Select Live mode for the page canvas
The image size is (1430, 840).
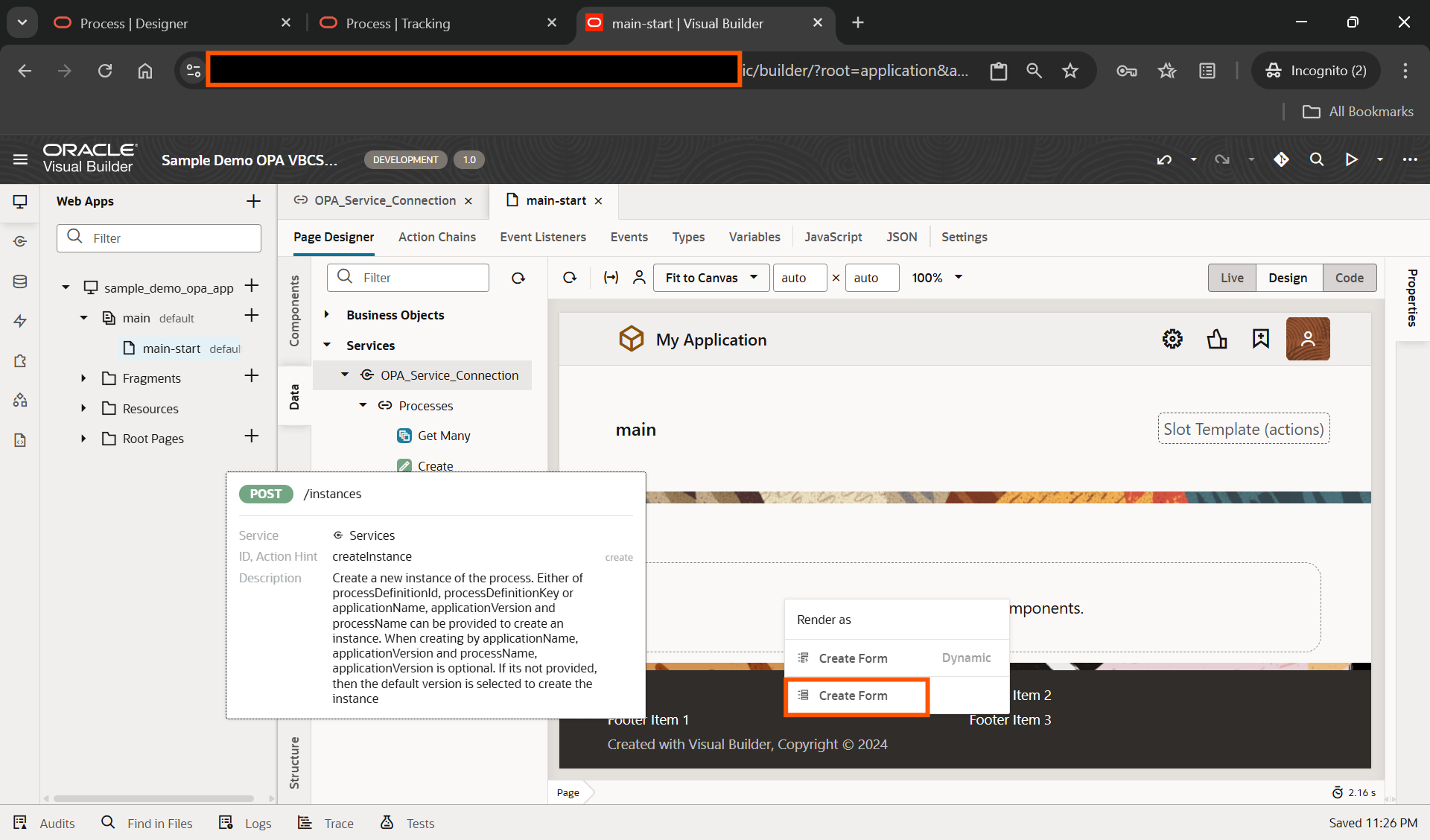pyautogui.click(x=1232, y=277)
